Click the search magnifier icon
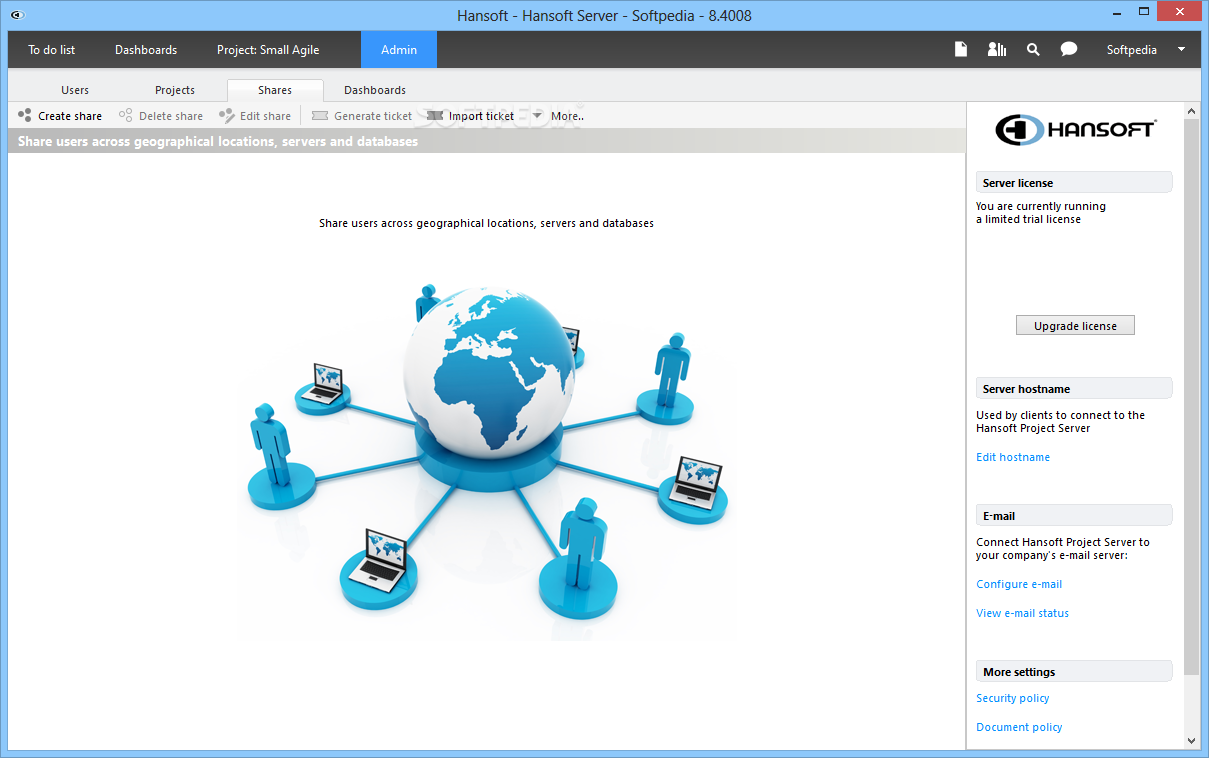The width and height of the screenshot is (1209, 758). (x=1033, y=49)
